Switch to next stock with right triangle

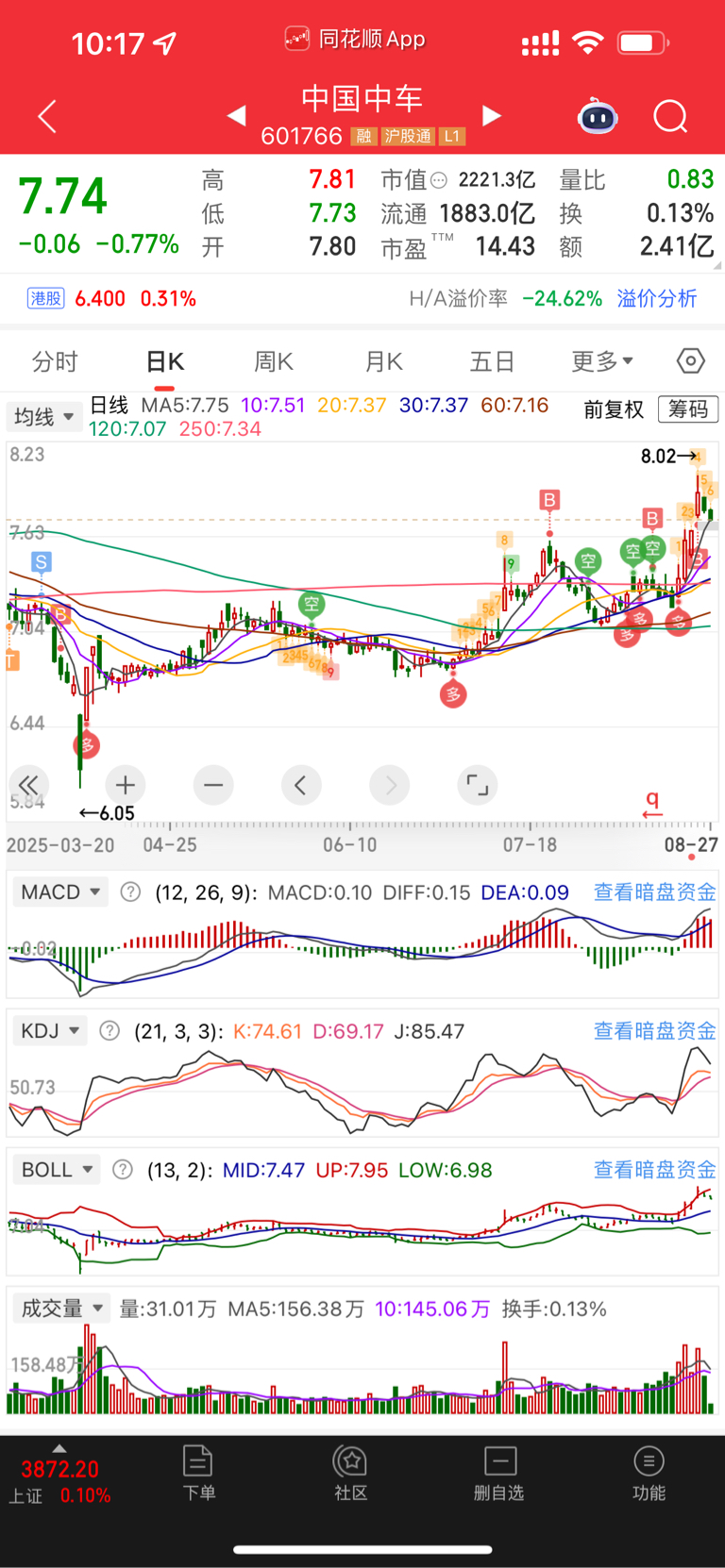(491, 115)
